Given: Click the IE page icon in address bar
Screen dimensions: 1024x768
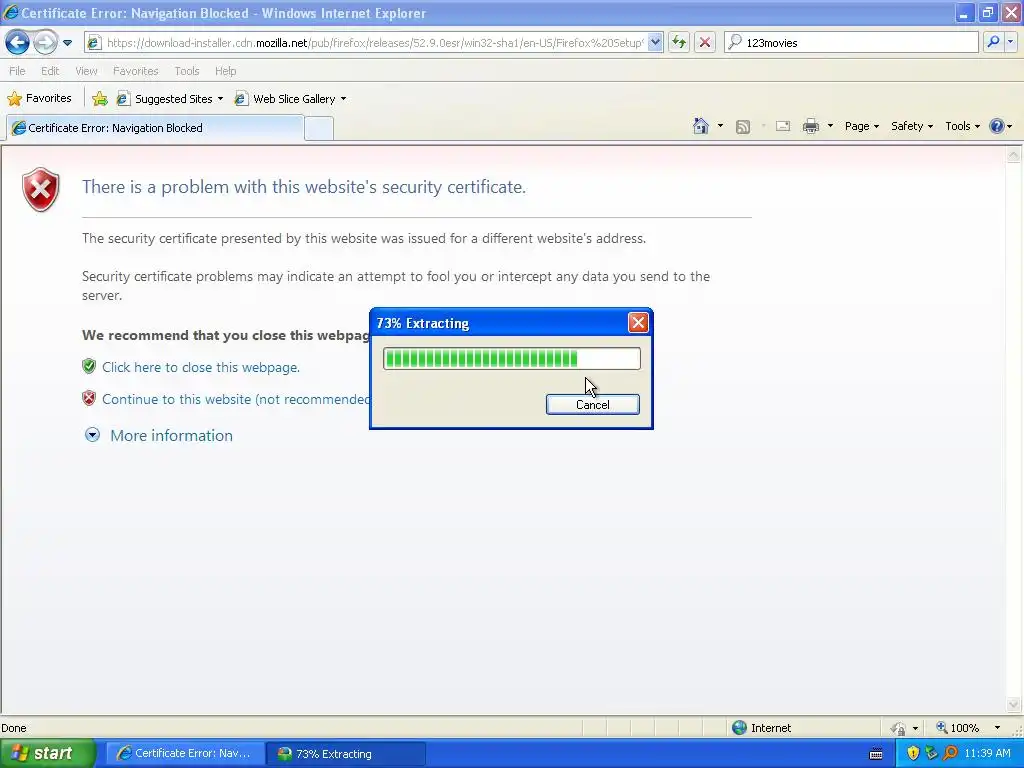Looking at the screenshot, I should (x=94, y=43).
